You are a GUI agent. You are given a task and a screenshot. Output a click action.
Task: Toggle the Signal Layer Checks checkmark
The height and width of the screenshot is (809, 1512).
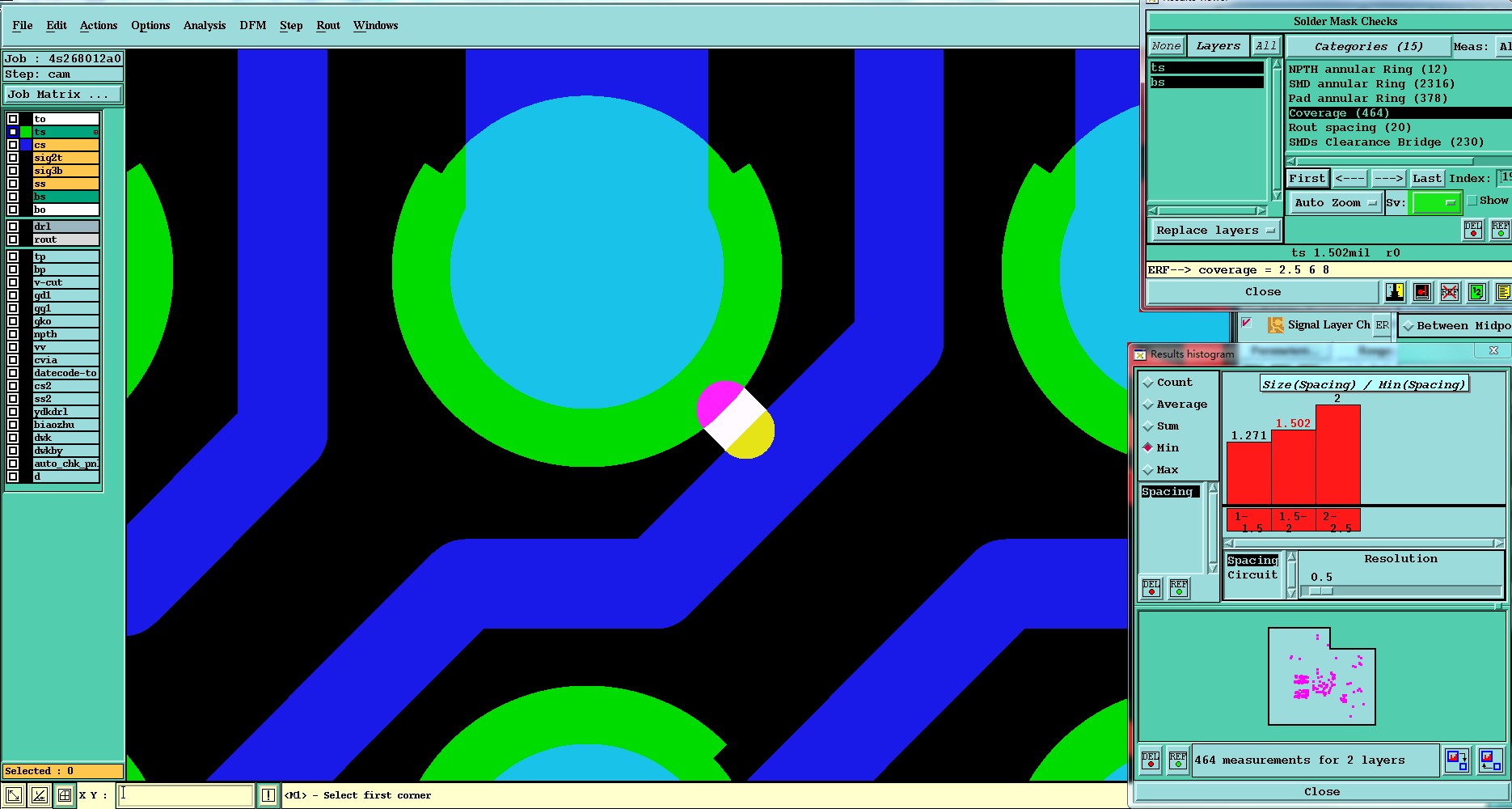coord(1247,324)
